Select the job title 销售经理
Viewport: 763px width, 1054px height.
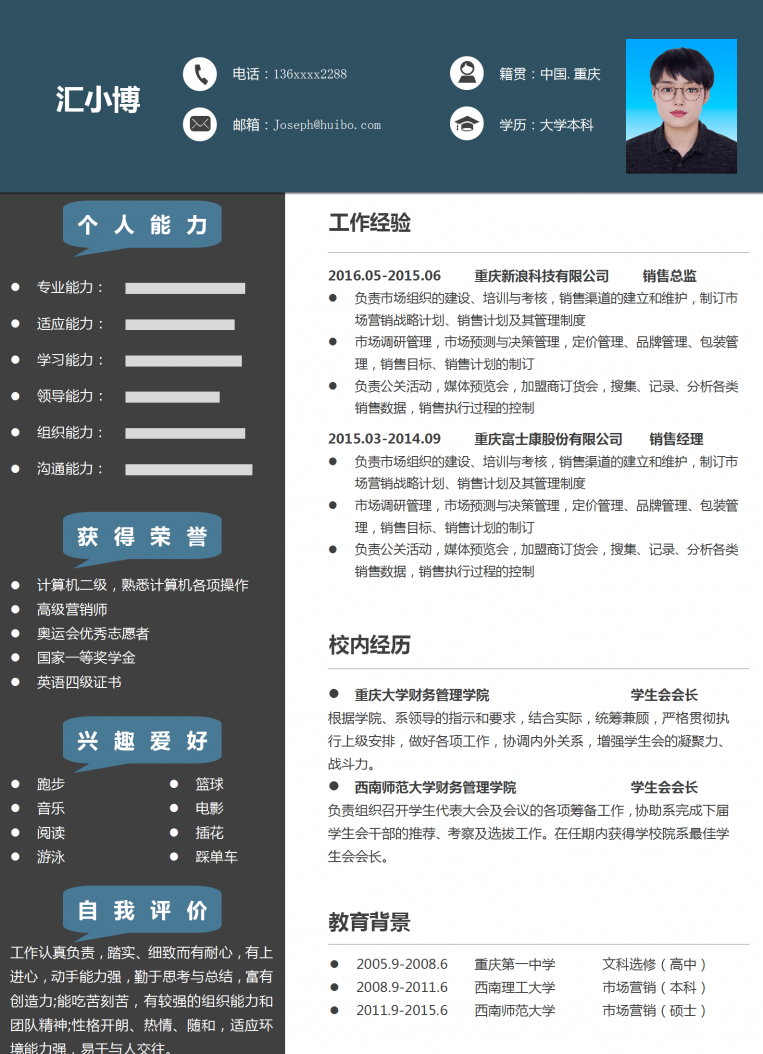pyautogui.click(x=676, y=439)
